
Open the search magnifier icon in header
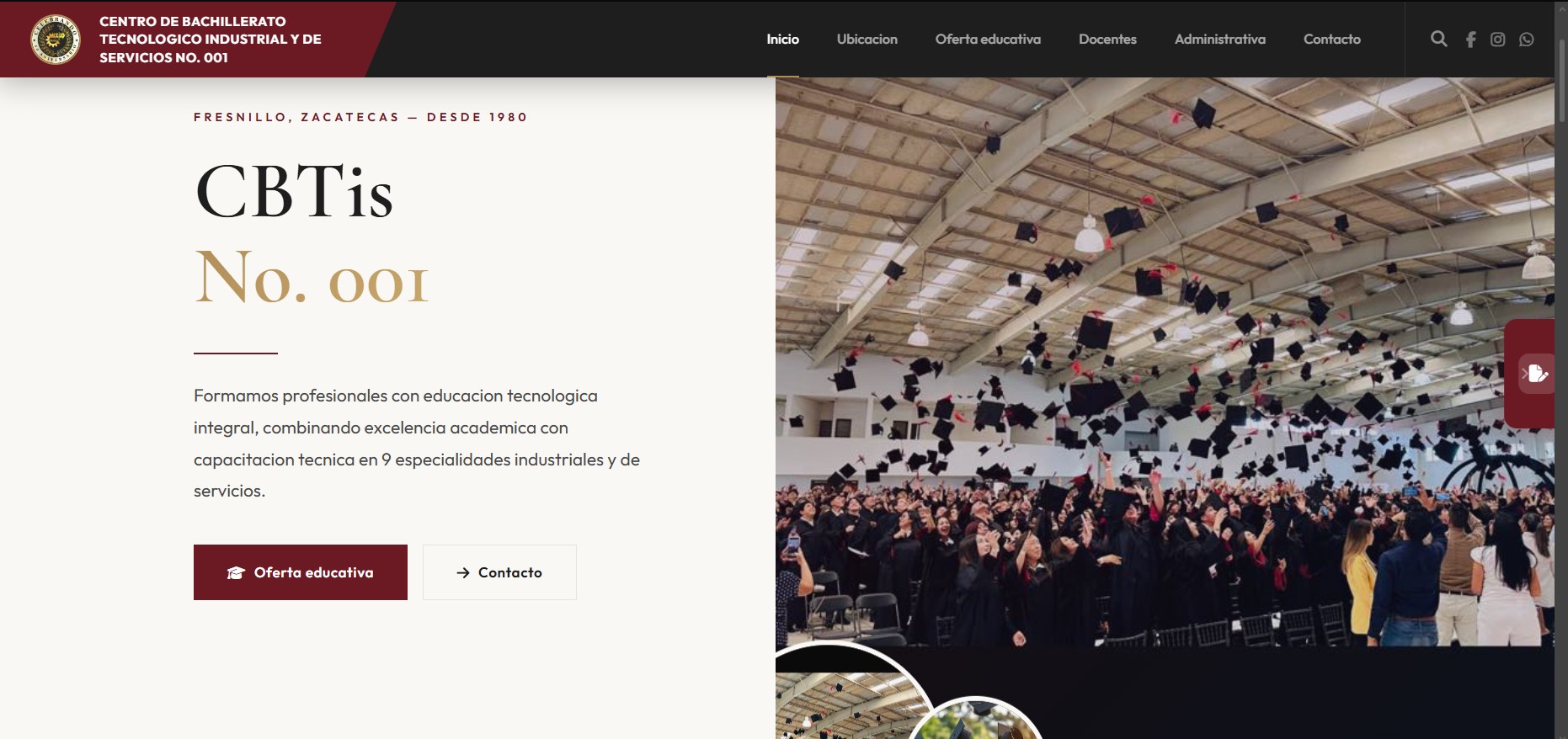pyautogui.click(x=1439, y=39)
